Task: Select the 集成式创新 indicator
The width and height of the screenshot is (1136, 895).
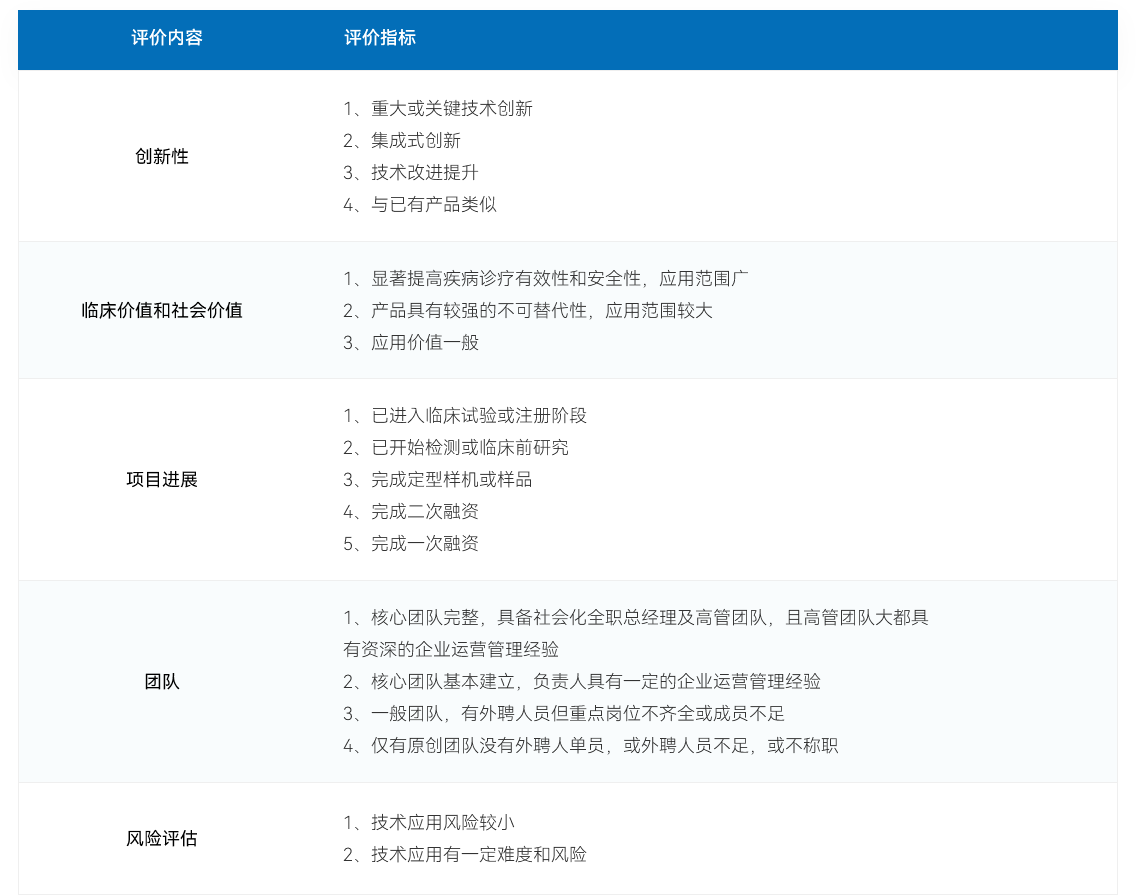Action: coord(402,141)
